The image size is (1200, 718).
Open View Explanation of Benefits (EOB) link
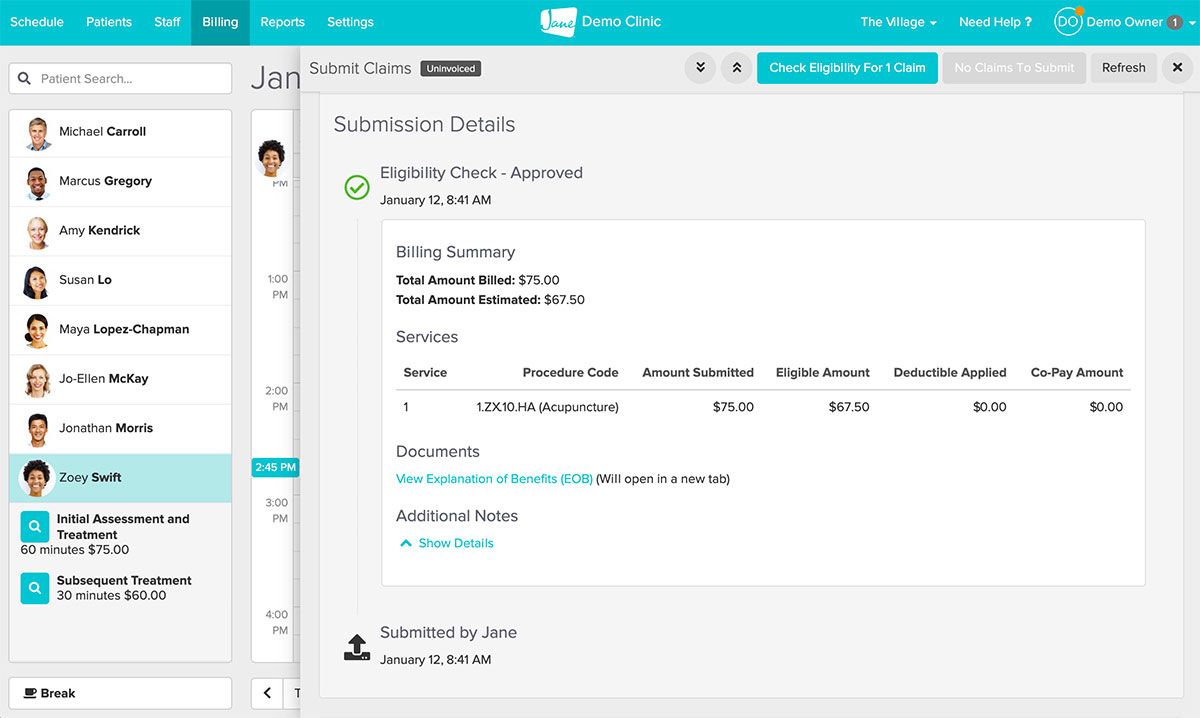pyautogui.click(x=494, y=479)
